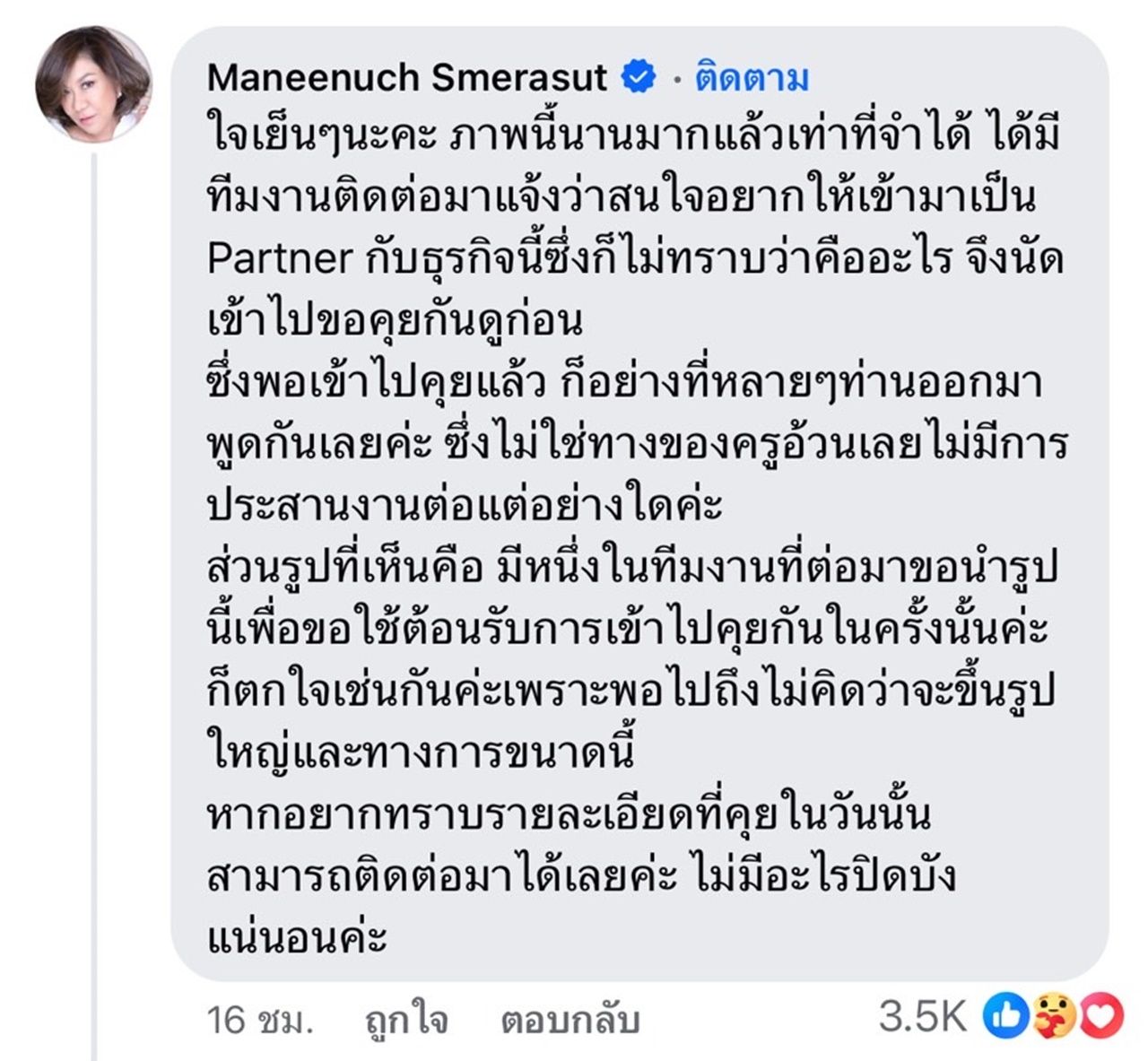Click the red heart love reaction icon
Image resolution: width=1148 pixels, height=1061 pixels.
1102,1016
